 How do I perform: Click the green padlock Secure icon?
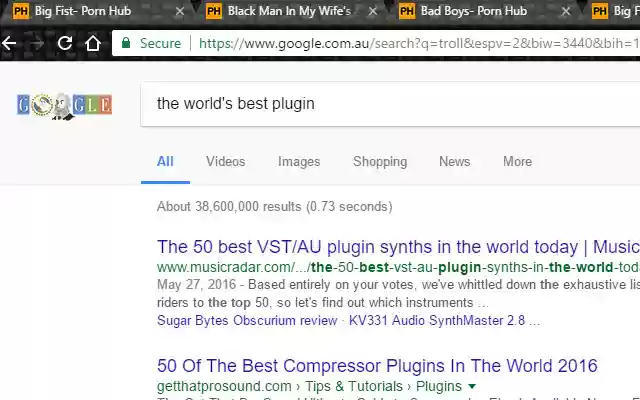tap(126, 43)
